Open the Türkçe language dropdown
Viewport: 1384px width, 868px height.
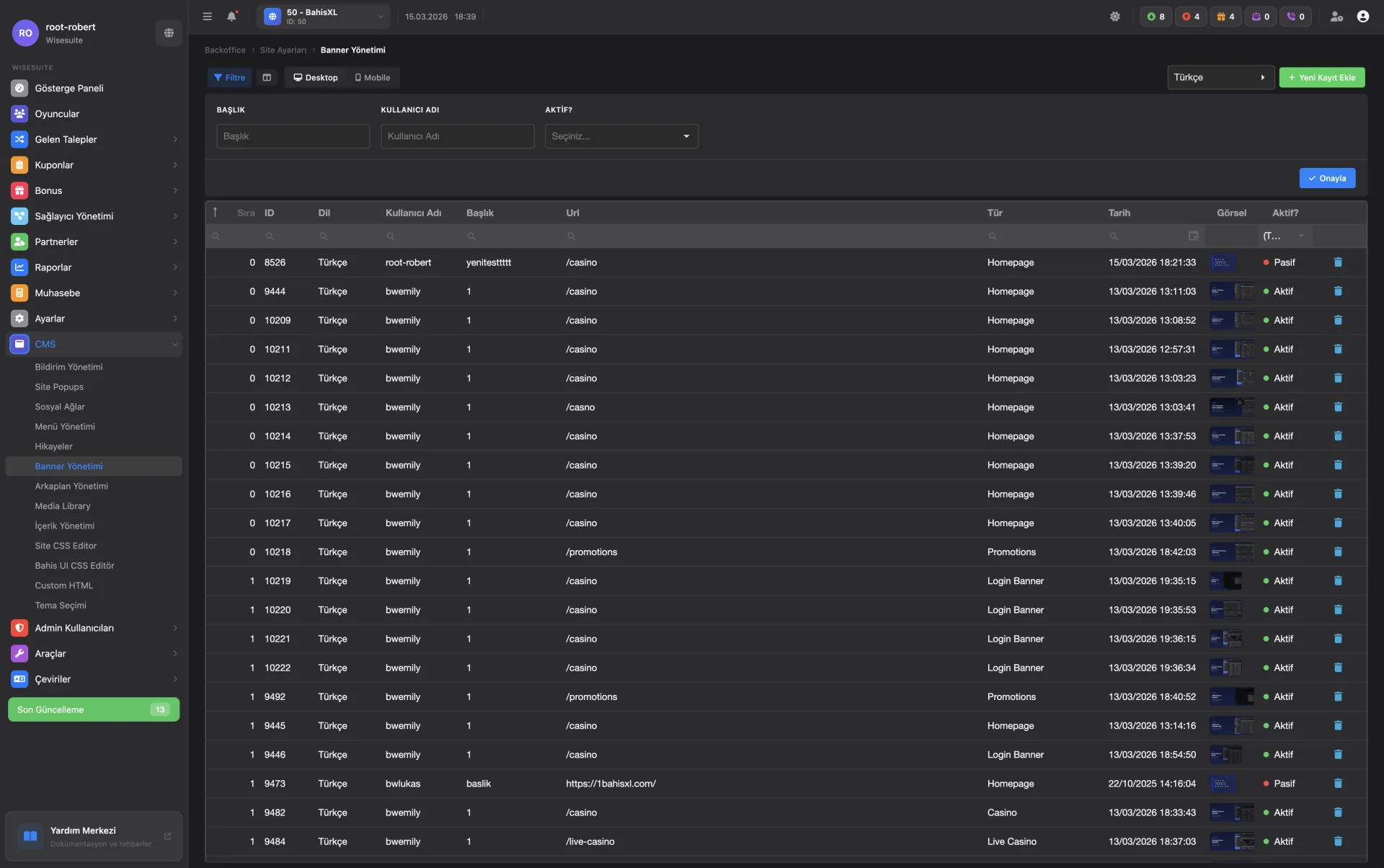pyautogui.click(x=1220, y=77)
